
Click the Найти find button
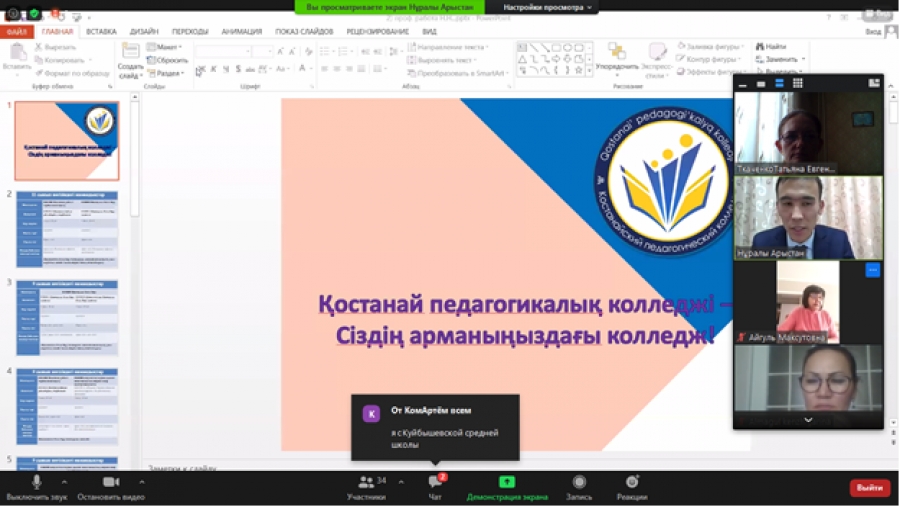point(771,47)
